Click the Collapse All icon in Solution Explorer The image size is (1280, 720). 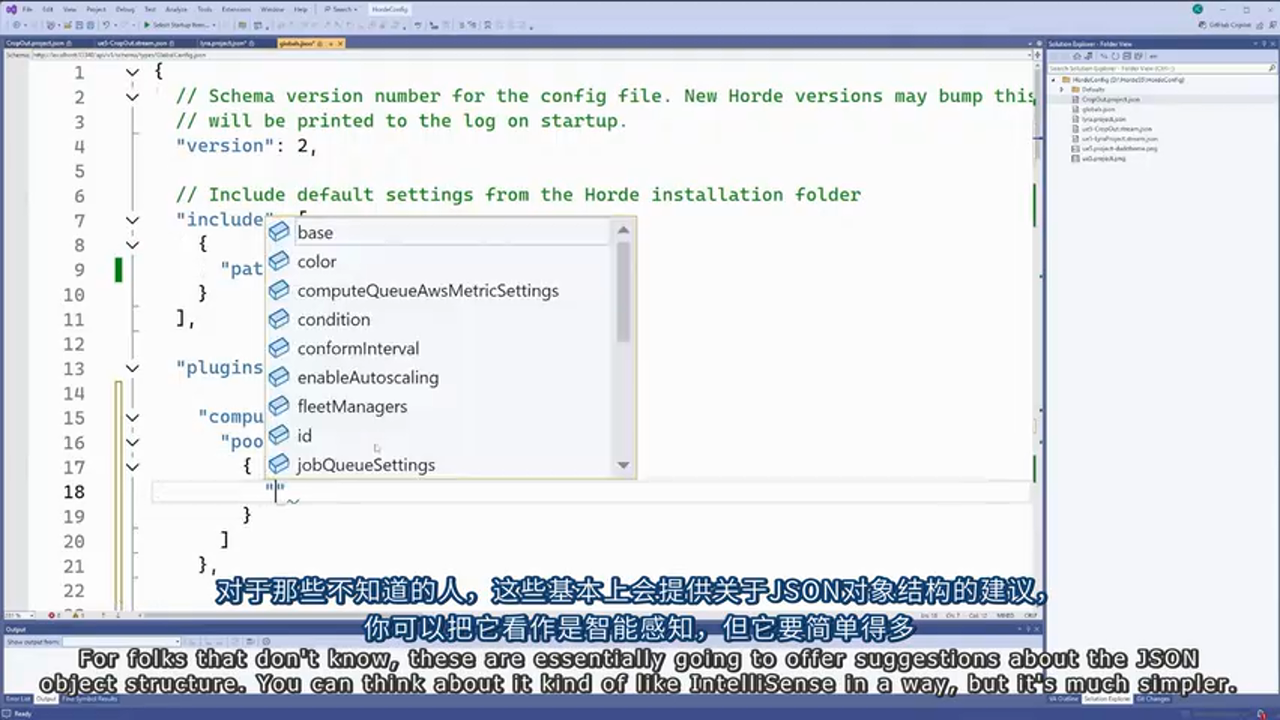point(1125,56)
